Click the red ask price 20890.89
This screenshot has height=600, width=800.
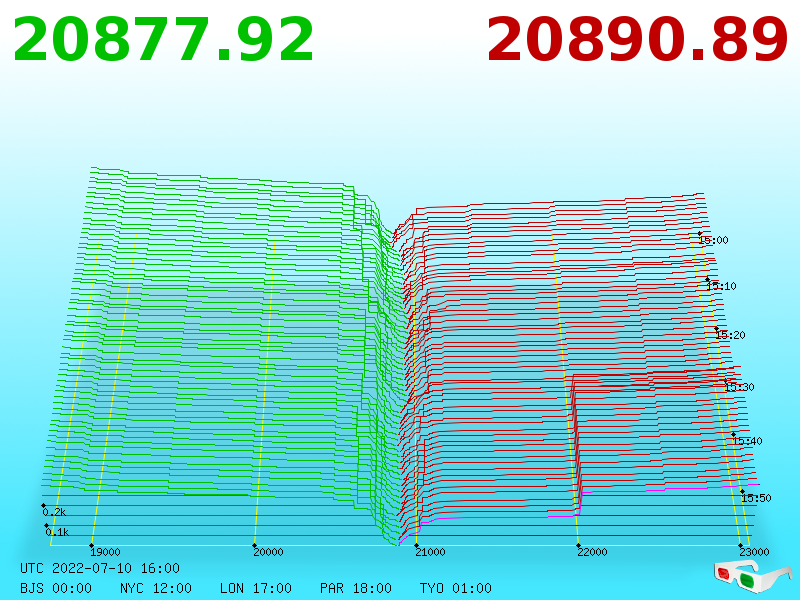[x=637, y=40]
